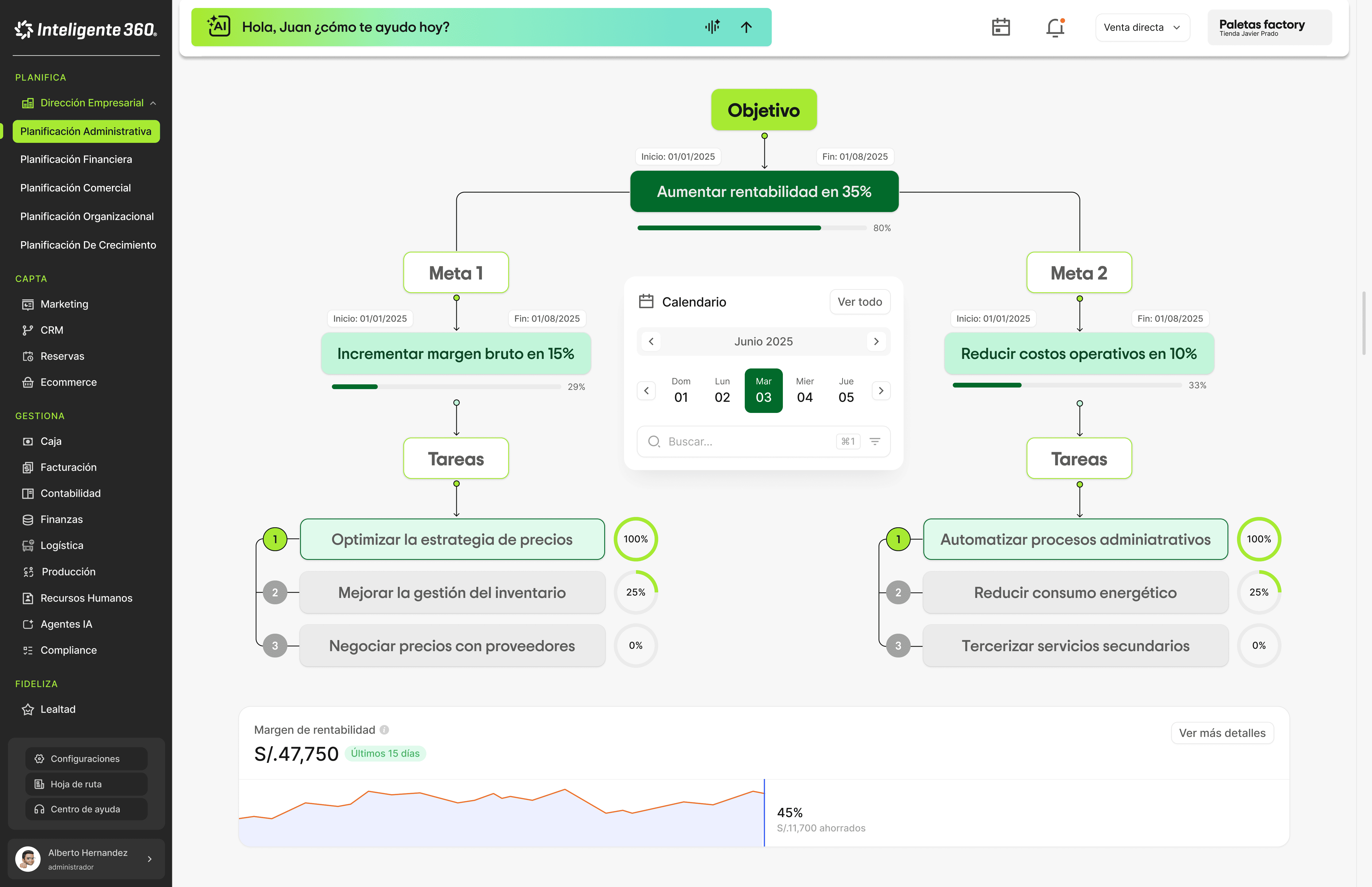
Task: Open Planificación Comercial menu item
Action: [x=75, y=188]
